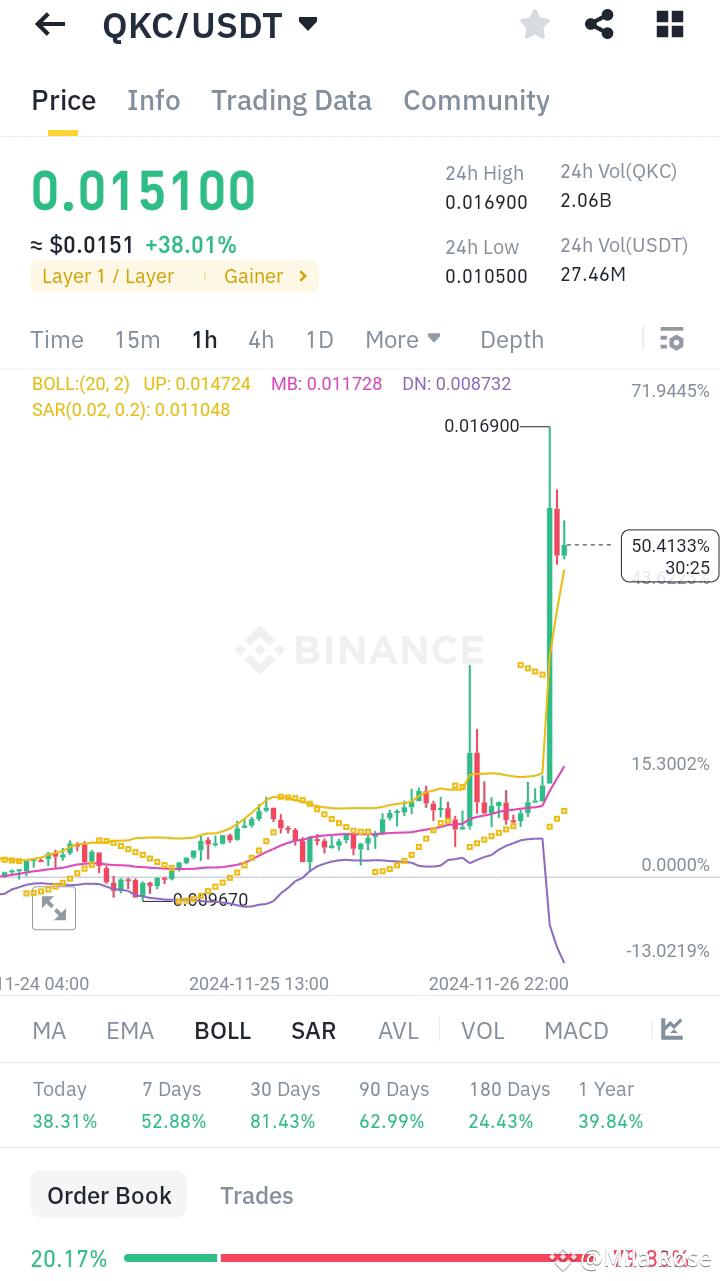Open the Trades tab
Image resolution: width=720 pixels, height=1281 pixels.
[256, 1194]
